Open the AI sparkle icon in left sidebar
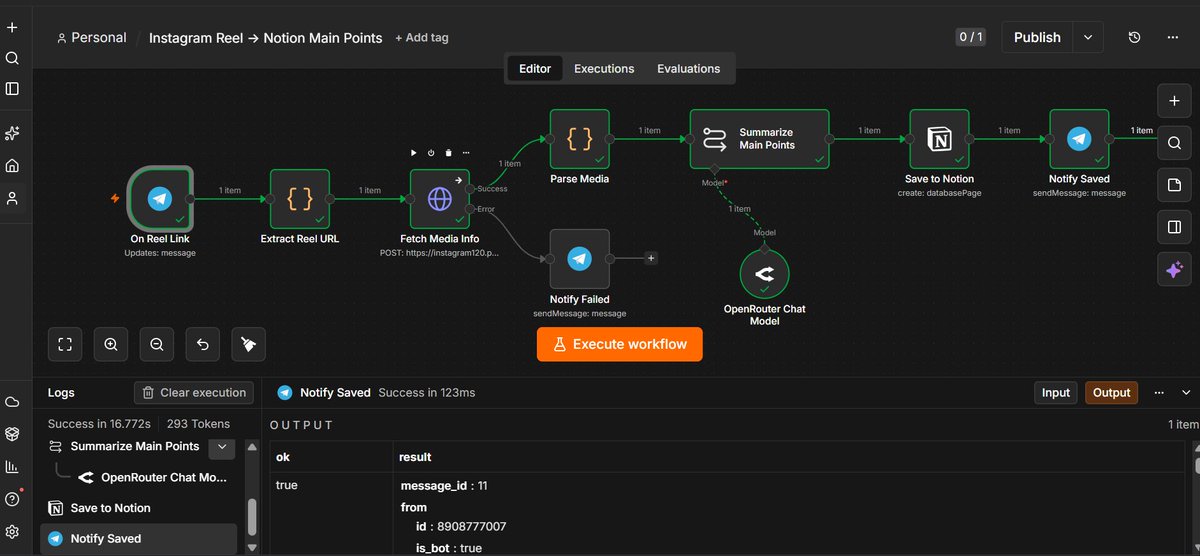 pos(12,133)
